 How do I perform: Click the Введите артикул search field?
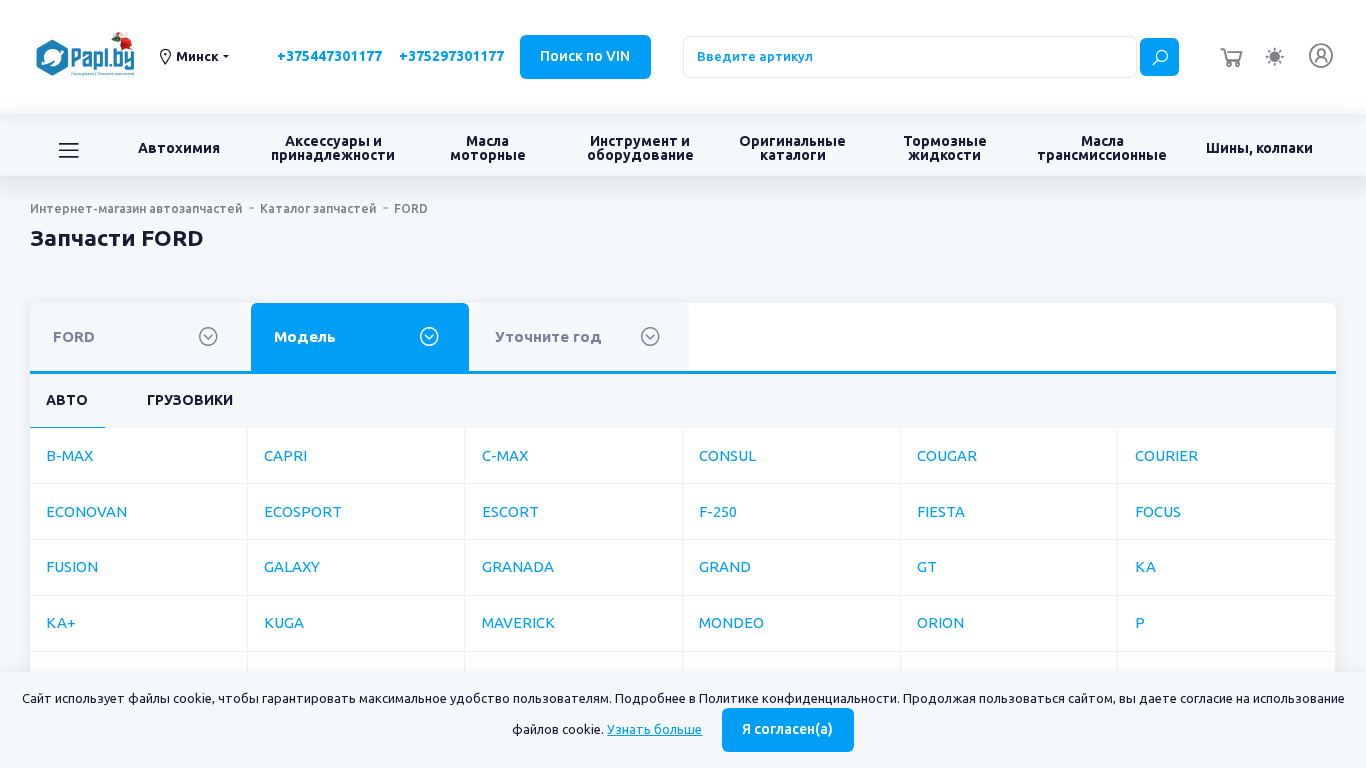pyautogui.click(x=910, y=57)
